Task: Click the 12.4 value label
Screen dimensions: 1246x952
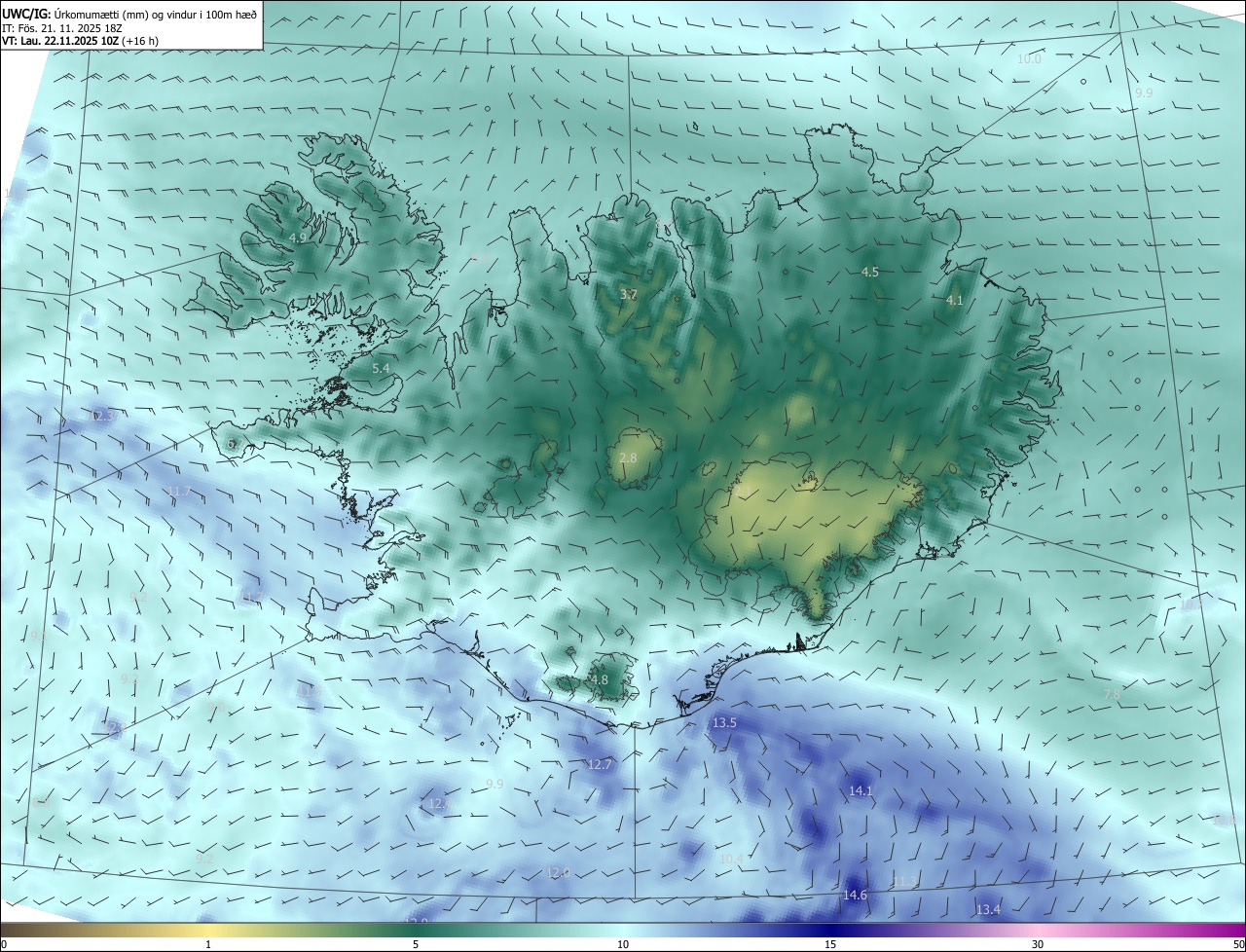Action: pos(439,804)
